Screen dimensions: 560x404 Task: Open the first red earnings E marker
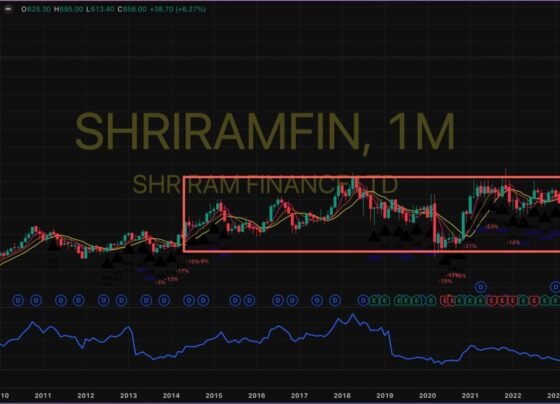coord(445,301)
